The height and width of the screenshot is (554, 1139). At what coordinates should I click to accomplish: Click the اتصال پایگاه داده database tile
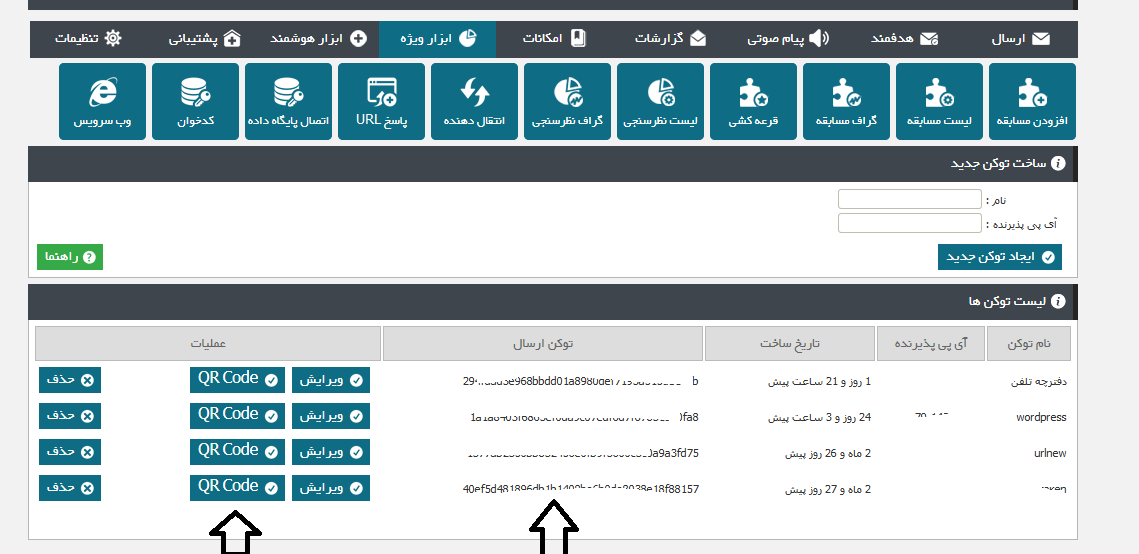[288, 101]
